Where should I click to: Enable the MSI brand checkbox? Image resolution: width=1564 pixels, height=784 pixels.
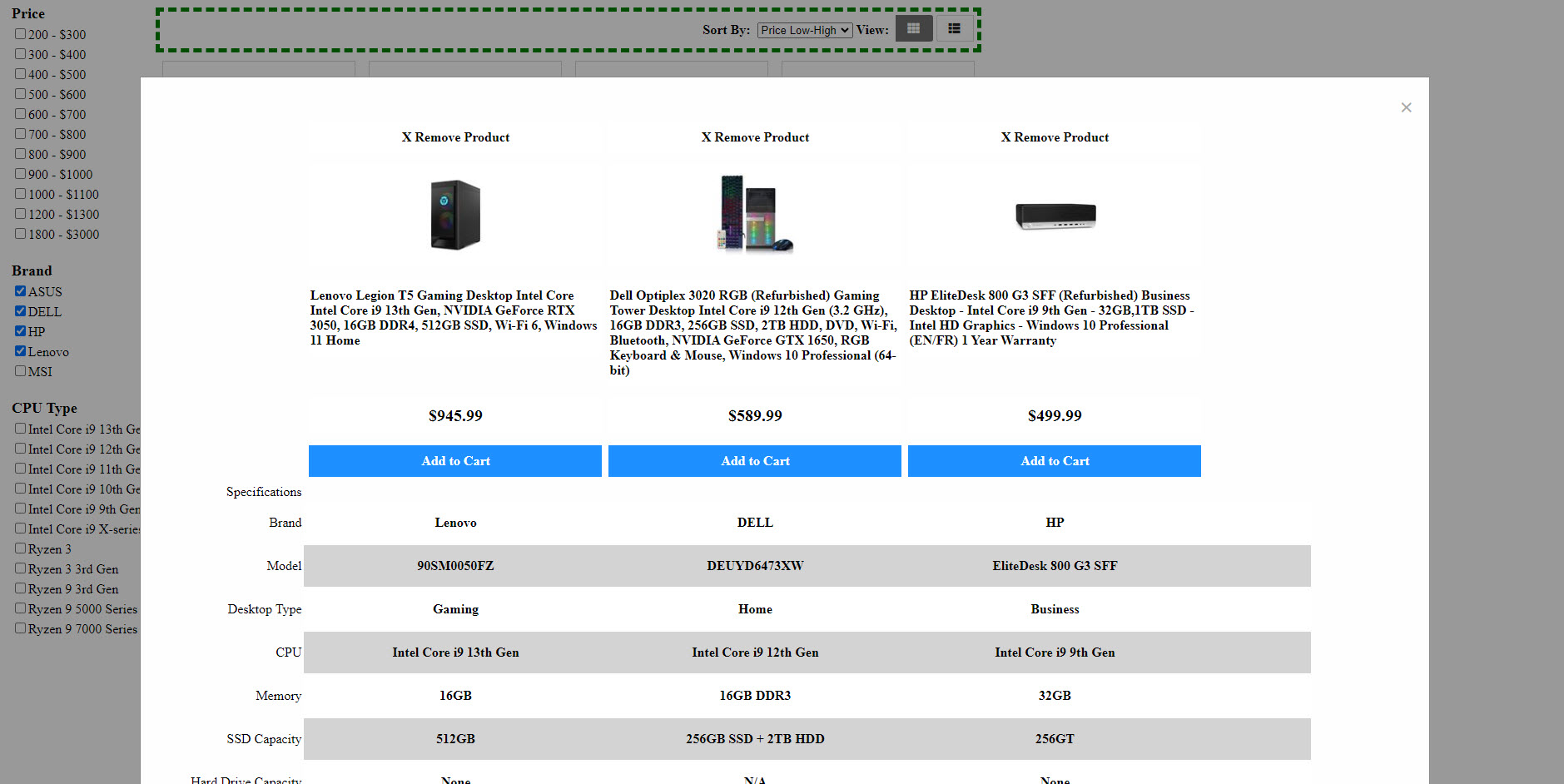click(20, 371)
